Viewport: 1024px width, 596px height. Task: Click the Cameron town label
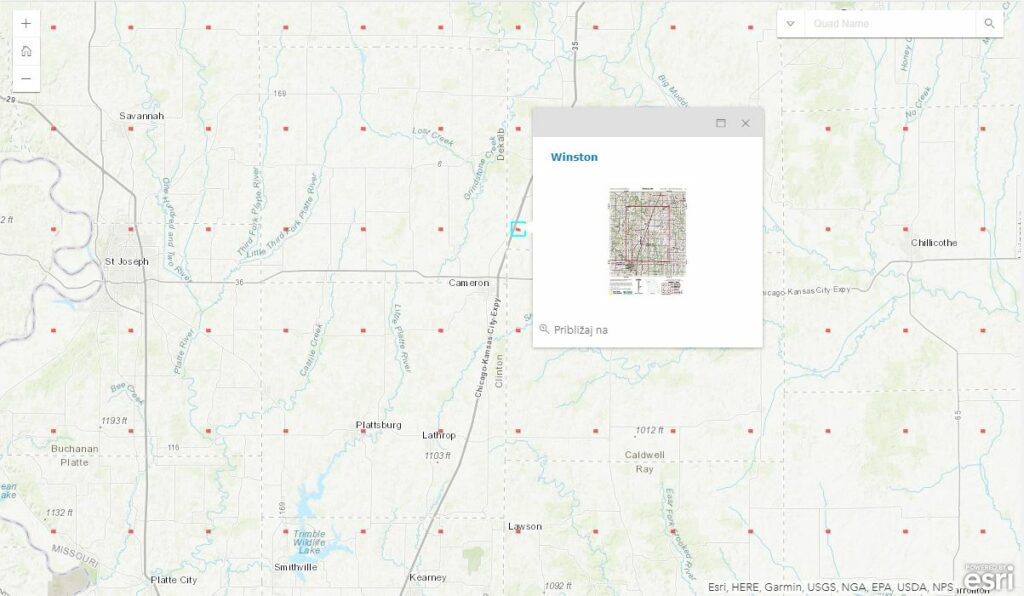(x=468, y=283)
